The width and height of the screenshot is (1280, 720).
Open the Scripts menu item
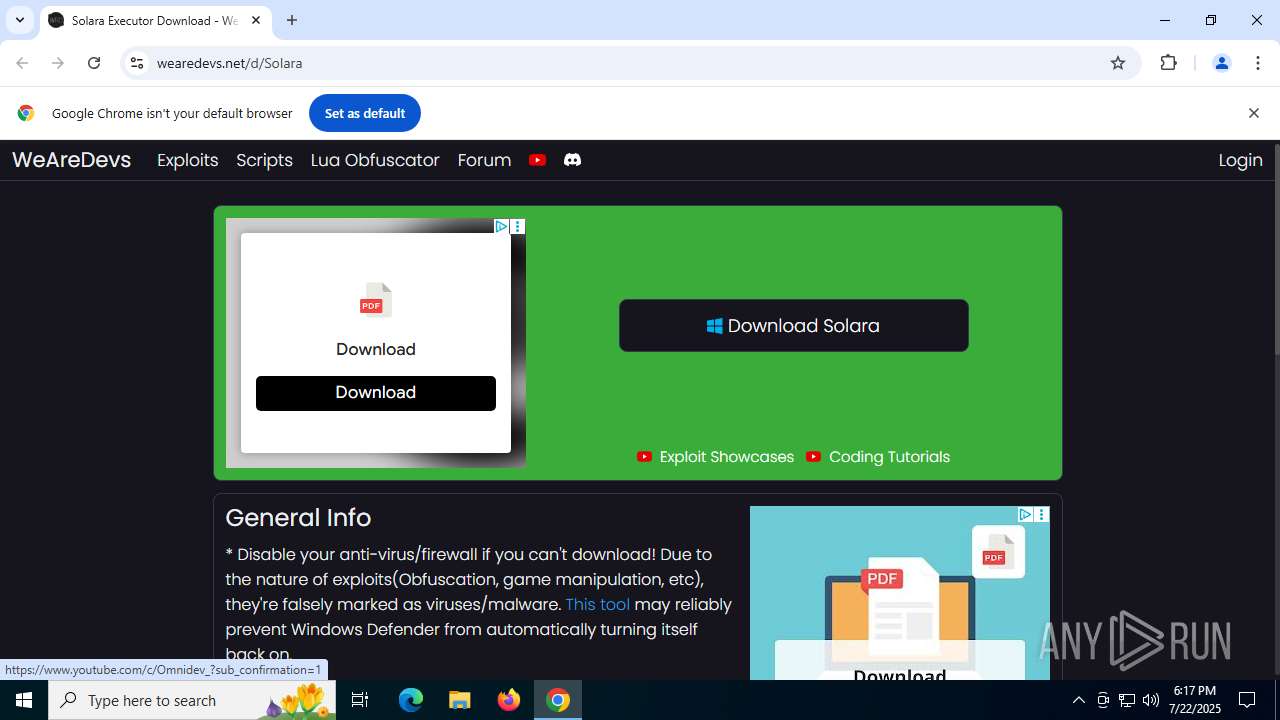[264, 160]
